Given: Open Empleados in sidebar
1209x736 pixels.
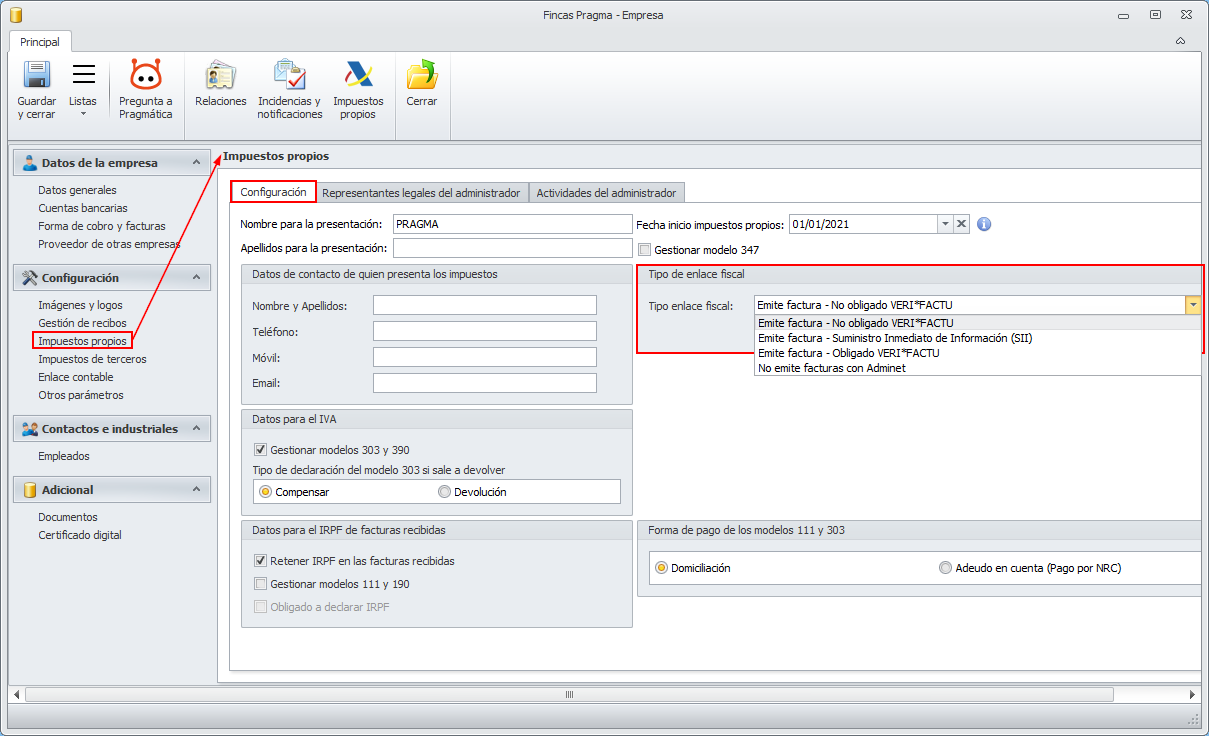Looking at the screenshot, I should coord(64,456).
